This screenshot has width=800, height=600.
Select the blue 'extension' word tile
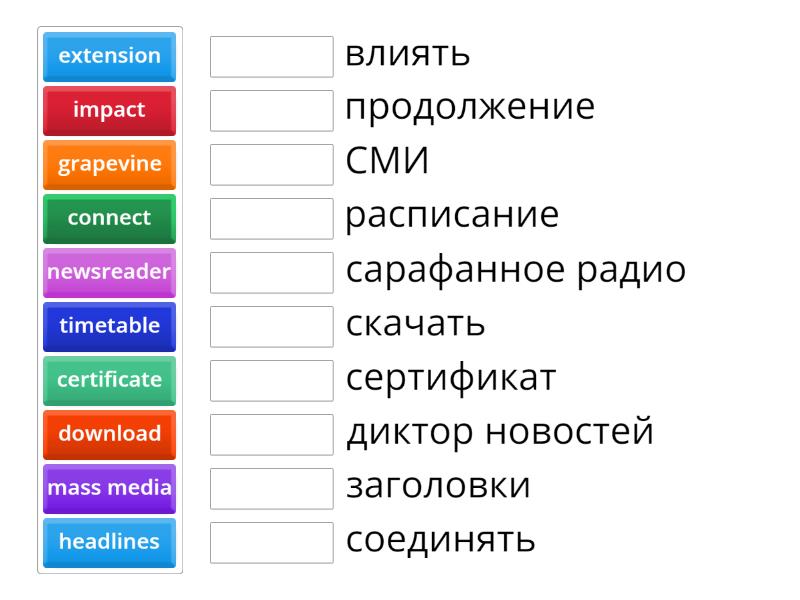pyautogui.click(x=109, y=56)
